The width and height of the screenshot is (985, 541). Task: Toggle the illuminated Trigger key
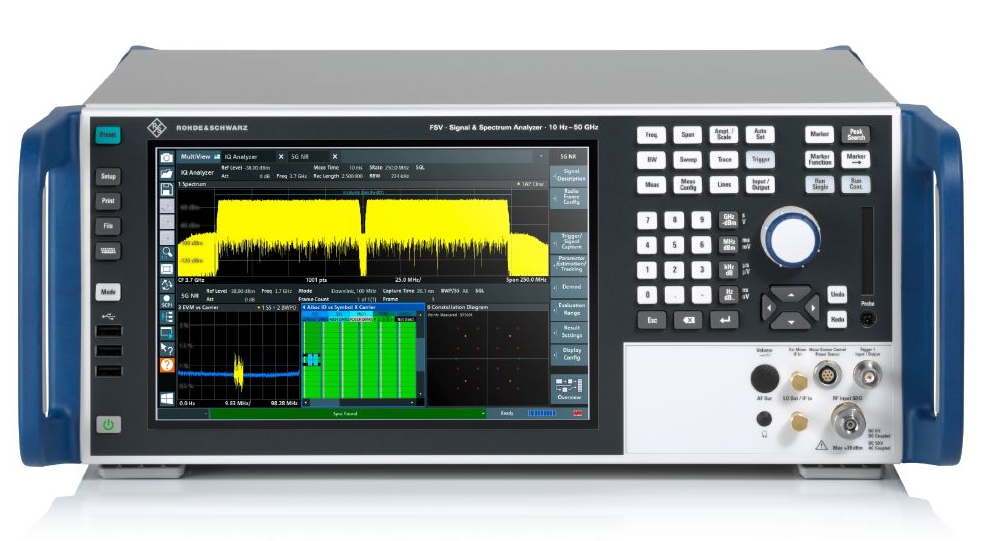pos(761,160)
